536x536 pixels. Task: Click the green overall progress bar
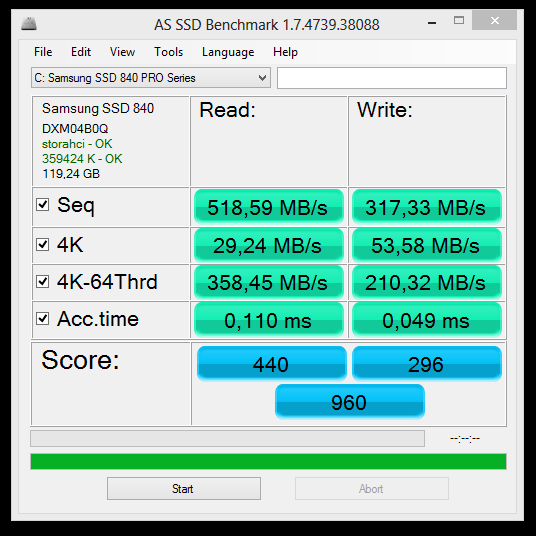[x=268, y=461]
